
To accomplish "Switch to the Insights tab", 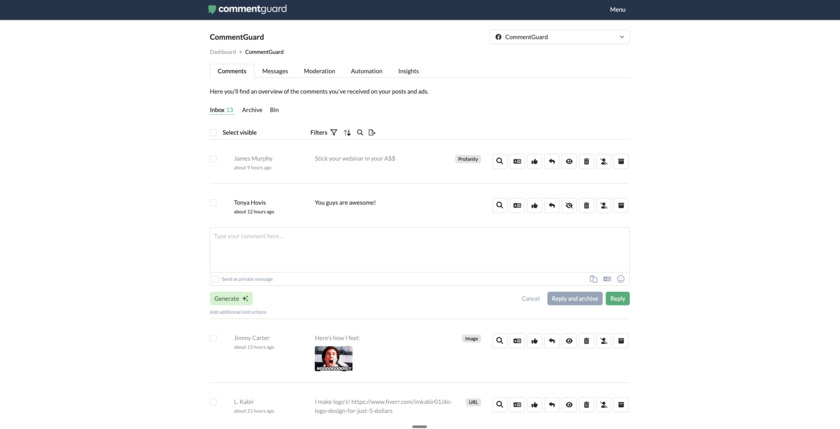I will pyautogui.click(x=408, y=71).
